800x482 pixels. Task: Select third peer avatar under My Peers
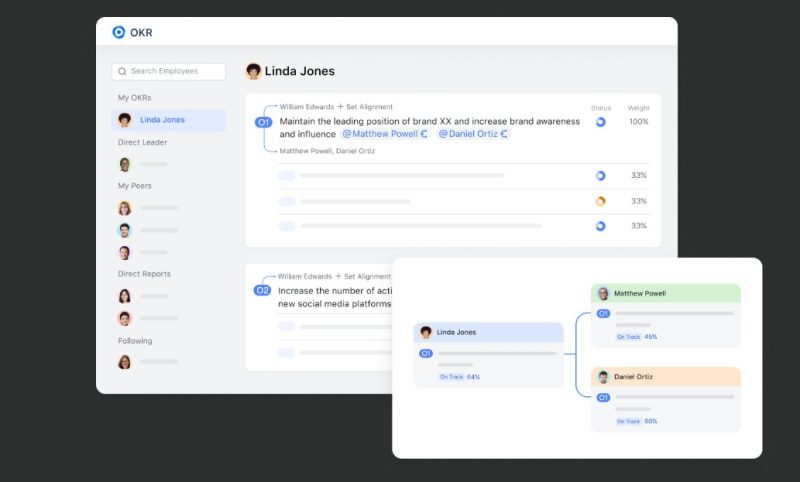124,252
